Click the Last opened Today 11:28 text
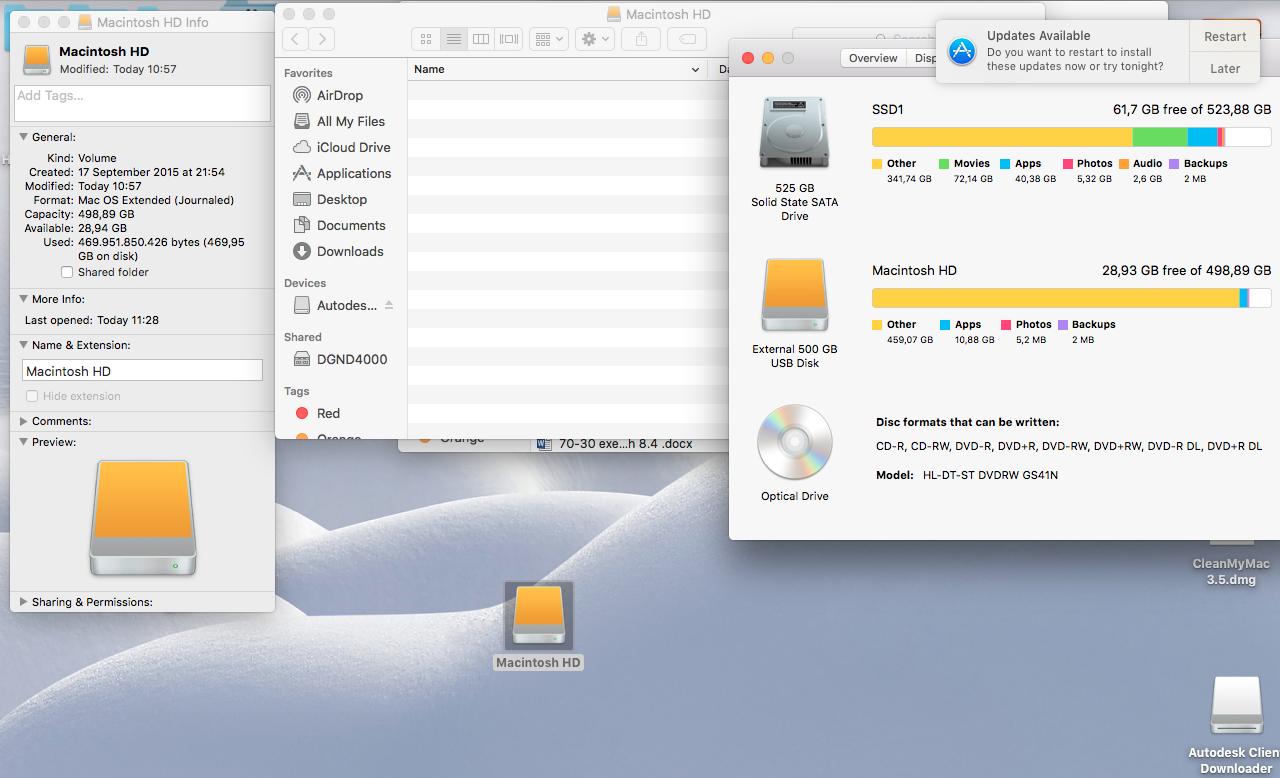 coord(92,320)
